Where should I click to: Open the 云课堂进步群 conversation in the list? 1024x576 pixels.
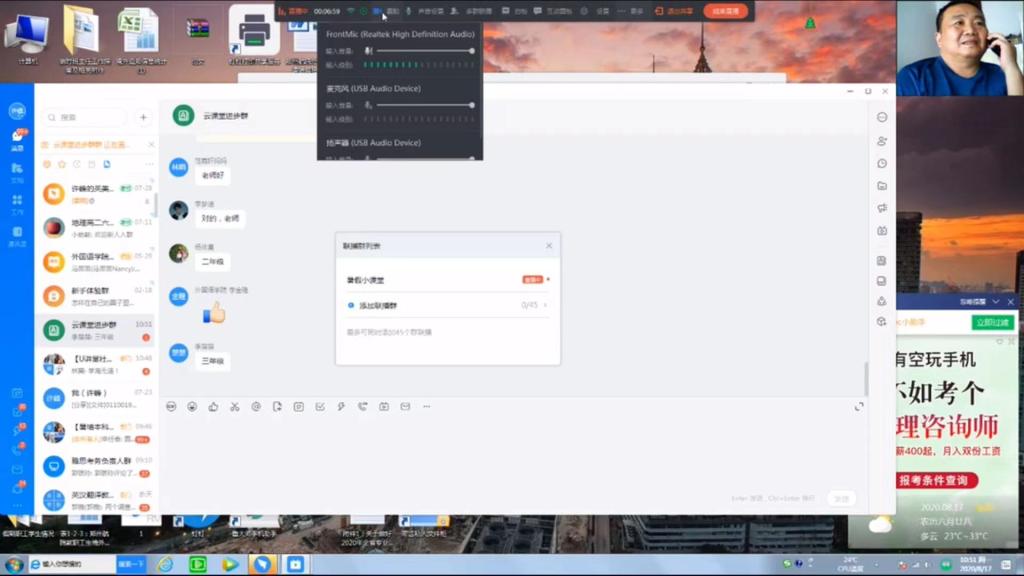[96, 330]
